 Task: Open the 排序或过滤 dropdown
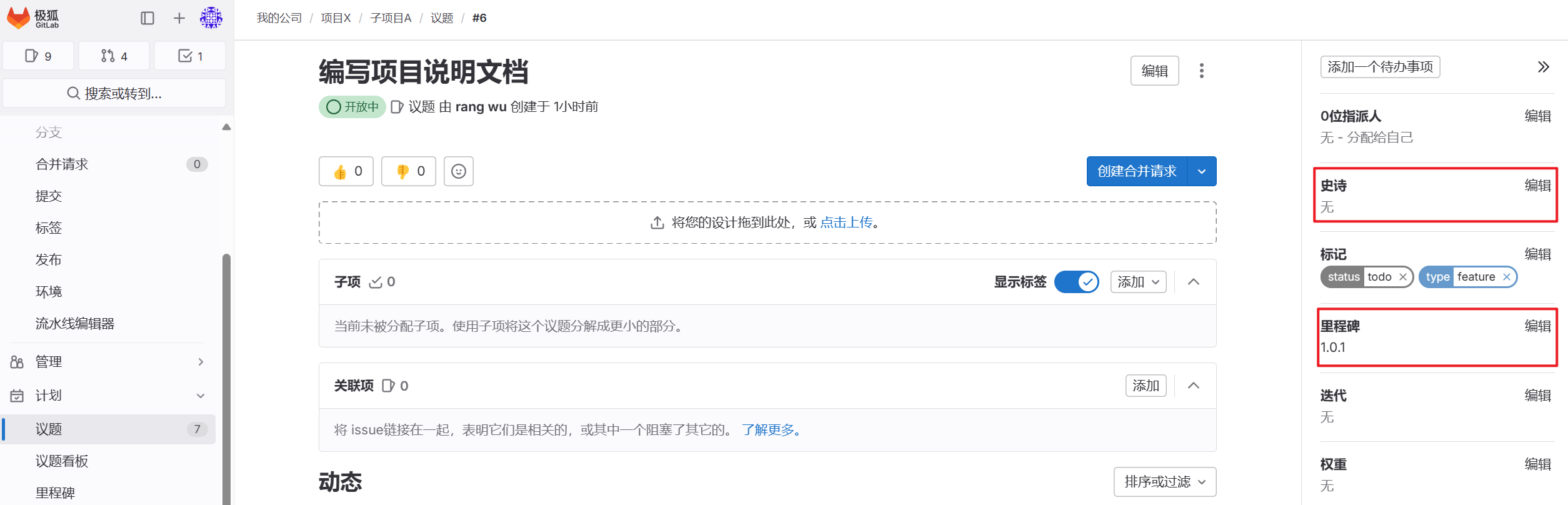(x=1164, y=482)
